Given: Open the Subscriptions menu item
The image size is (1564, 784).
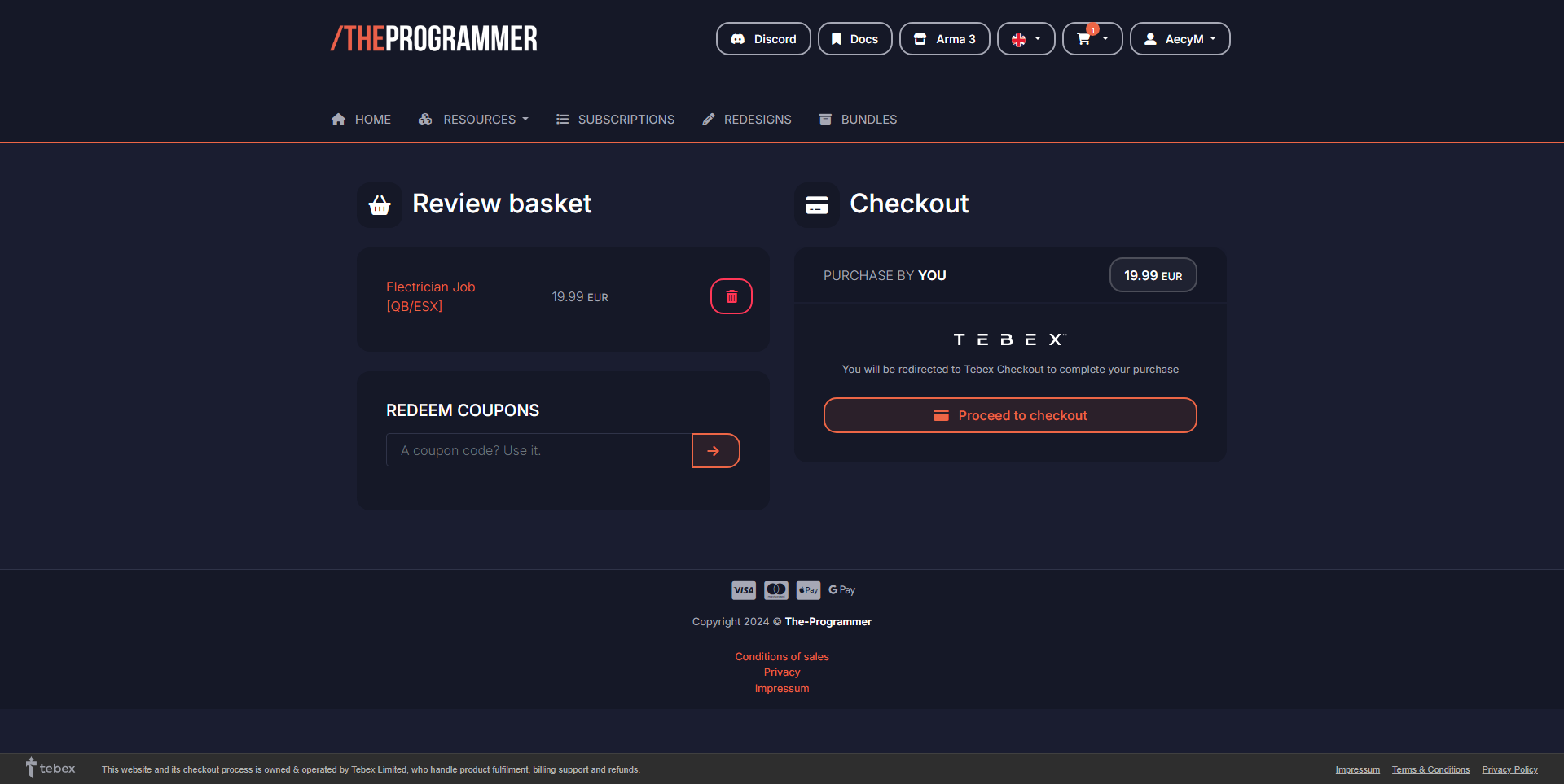Looking at the screenshot, I should click(x=615, y=120).
